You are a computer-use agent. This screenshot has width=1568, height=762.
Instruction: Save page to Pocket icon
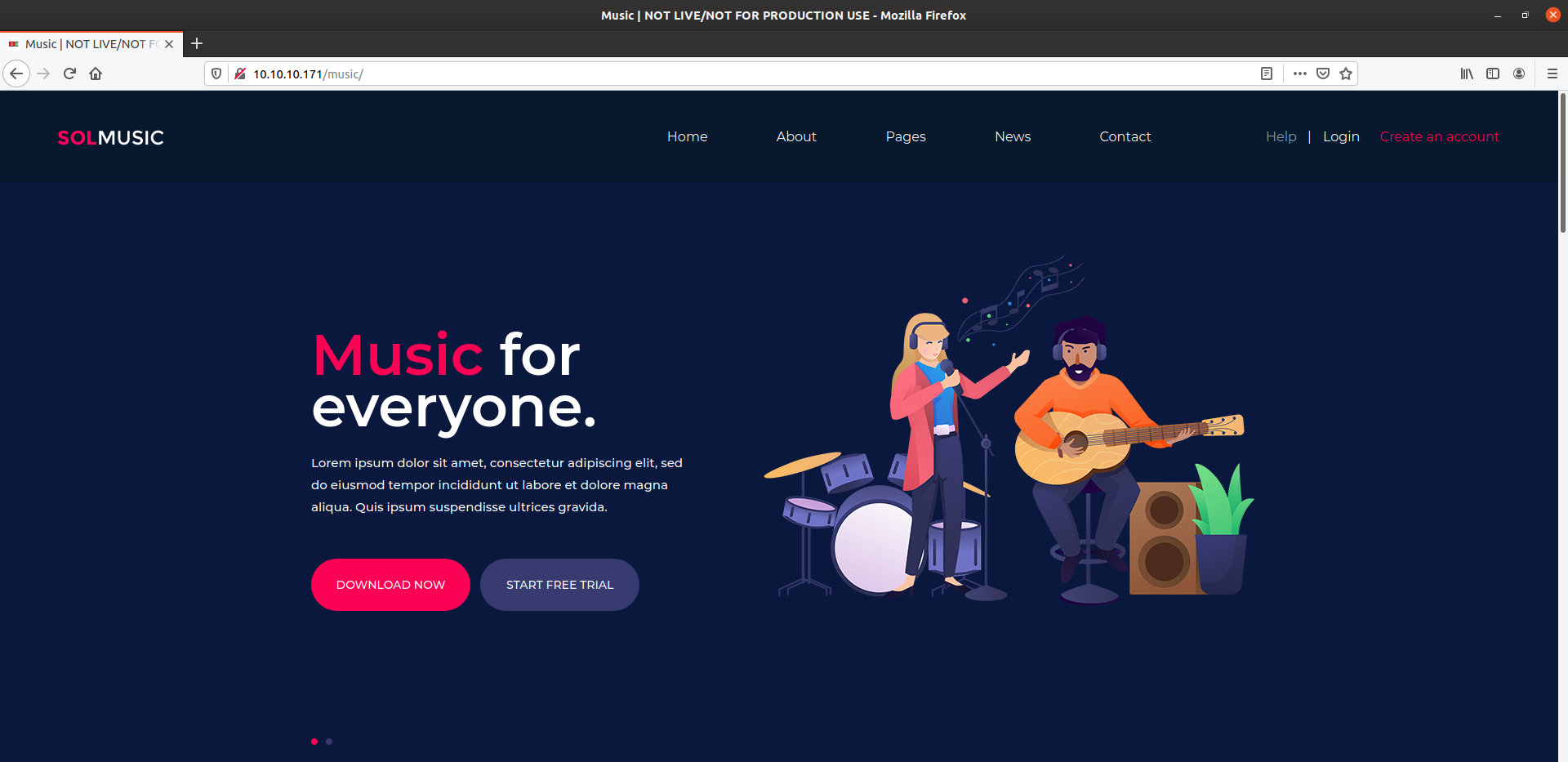click(x=1323, y=74)
